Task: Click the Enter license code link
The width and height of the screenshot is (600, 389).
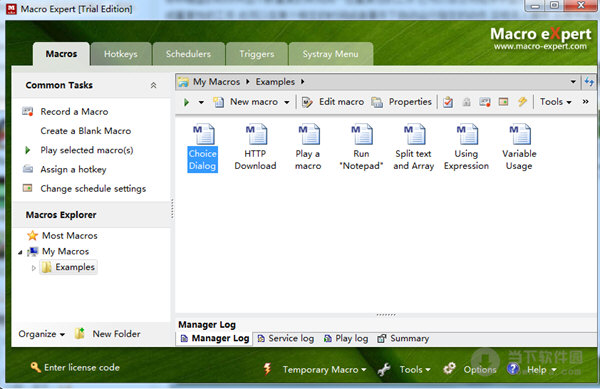Action: (82, 368)
